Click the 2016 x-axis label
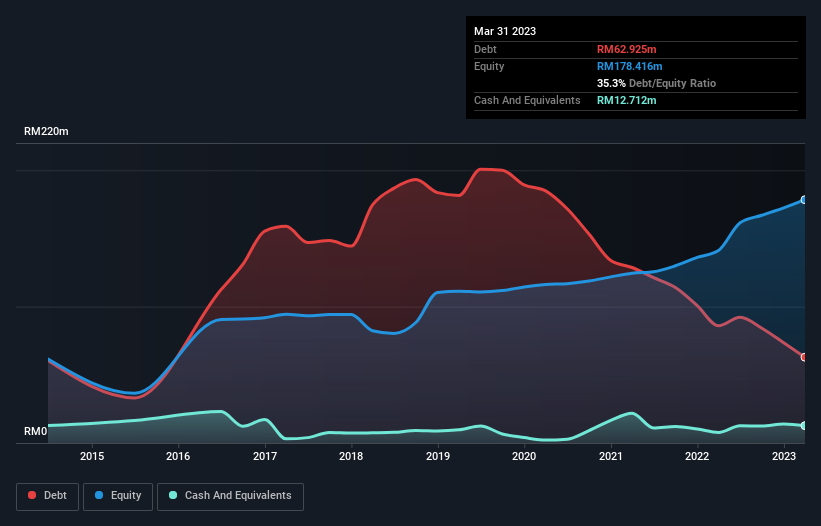821x526 pixels. 178,456
